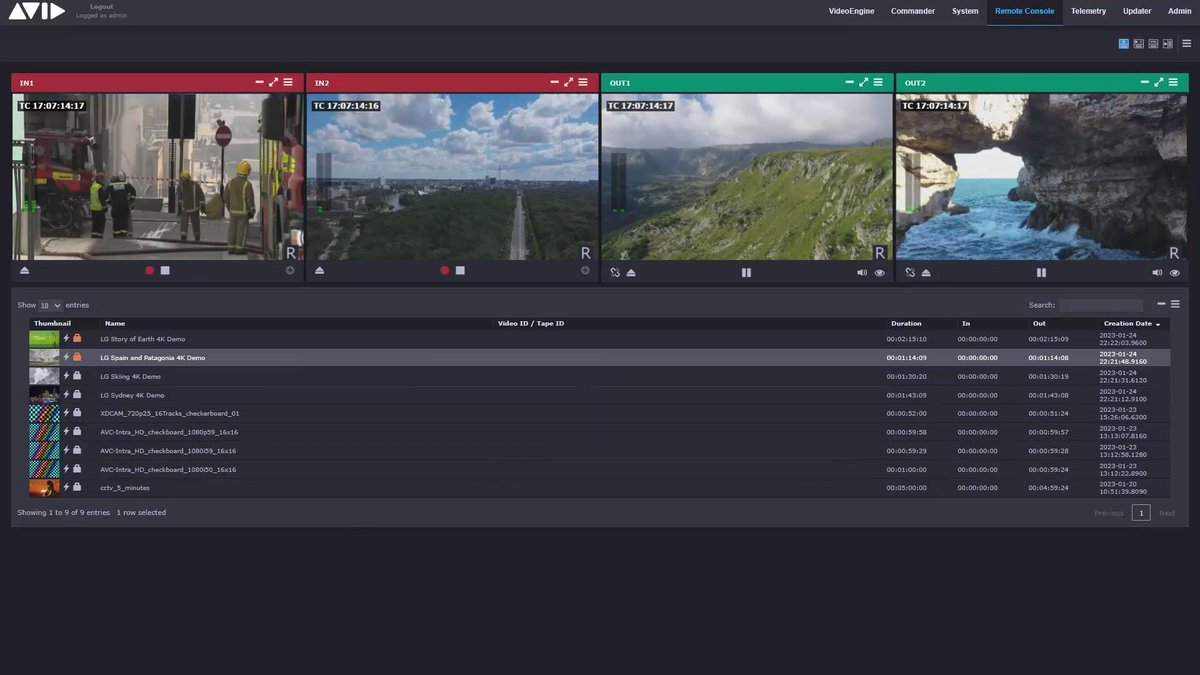Pause playback on OUT1 channel
The image size is (1200, 675).
tap(746, 272)
